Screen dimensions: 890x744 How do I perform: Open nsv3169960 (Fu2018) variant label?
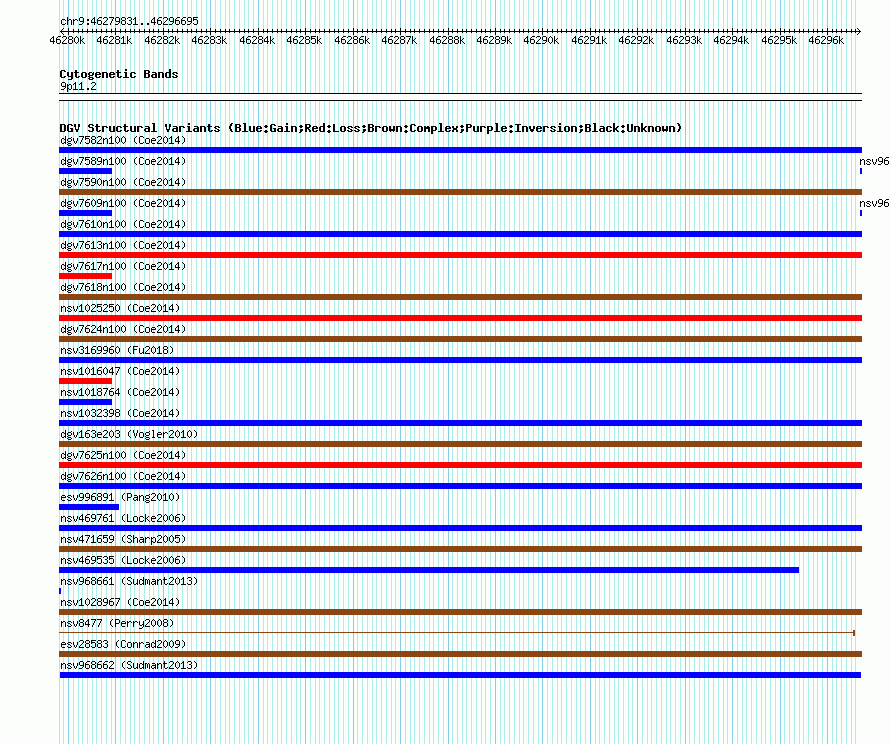pos(117,350)
